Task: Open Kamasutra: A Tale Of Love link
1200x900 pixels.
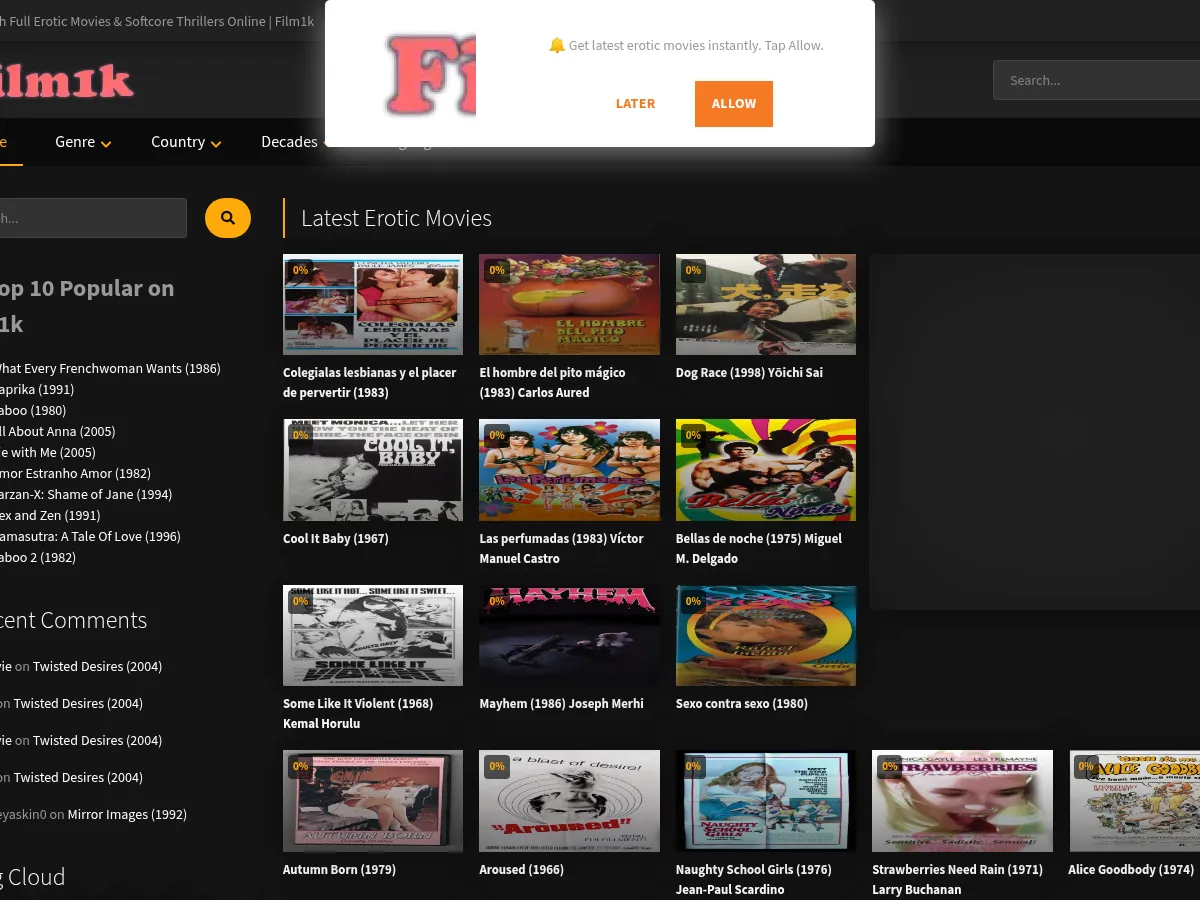Action: pyautogui.click(x=90, y=537)
